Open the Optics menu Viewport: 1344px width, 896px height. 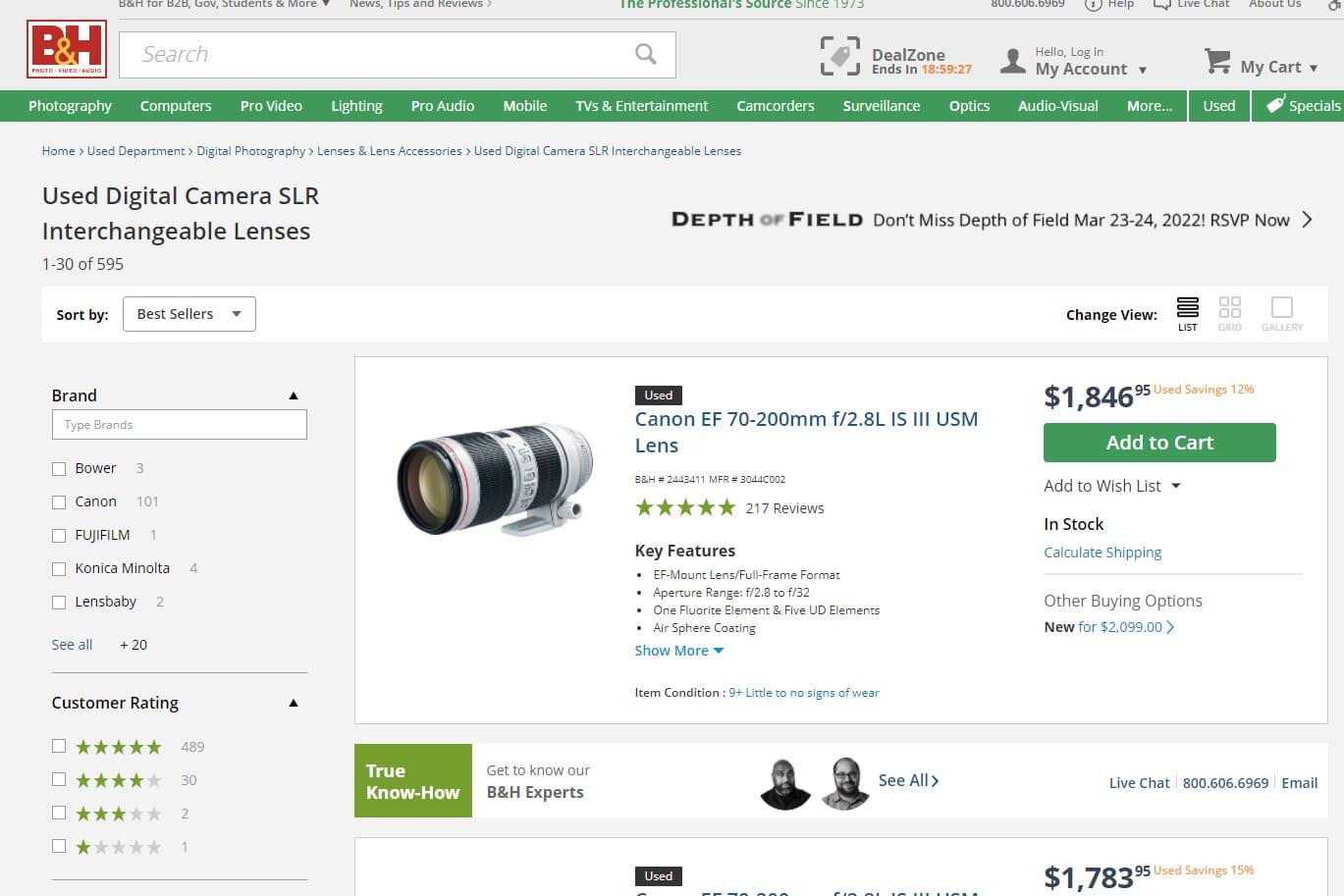pyautogui.click(x=969, y=106)
